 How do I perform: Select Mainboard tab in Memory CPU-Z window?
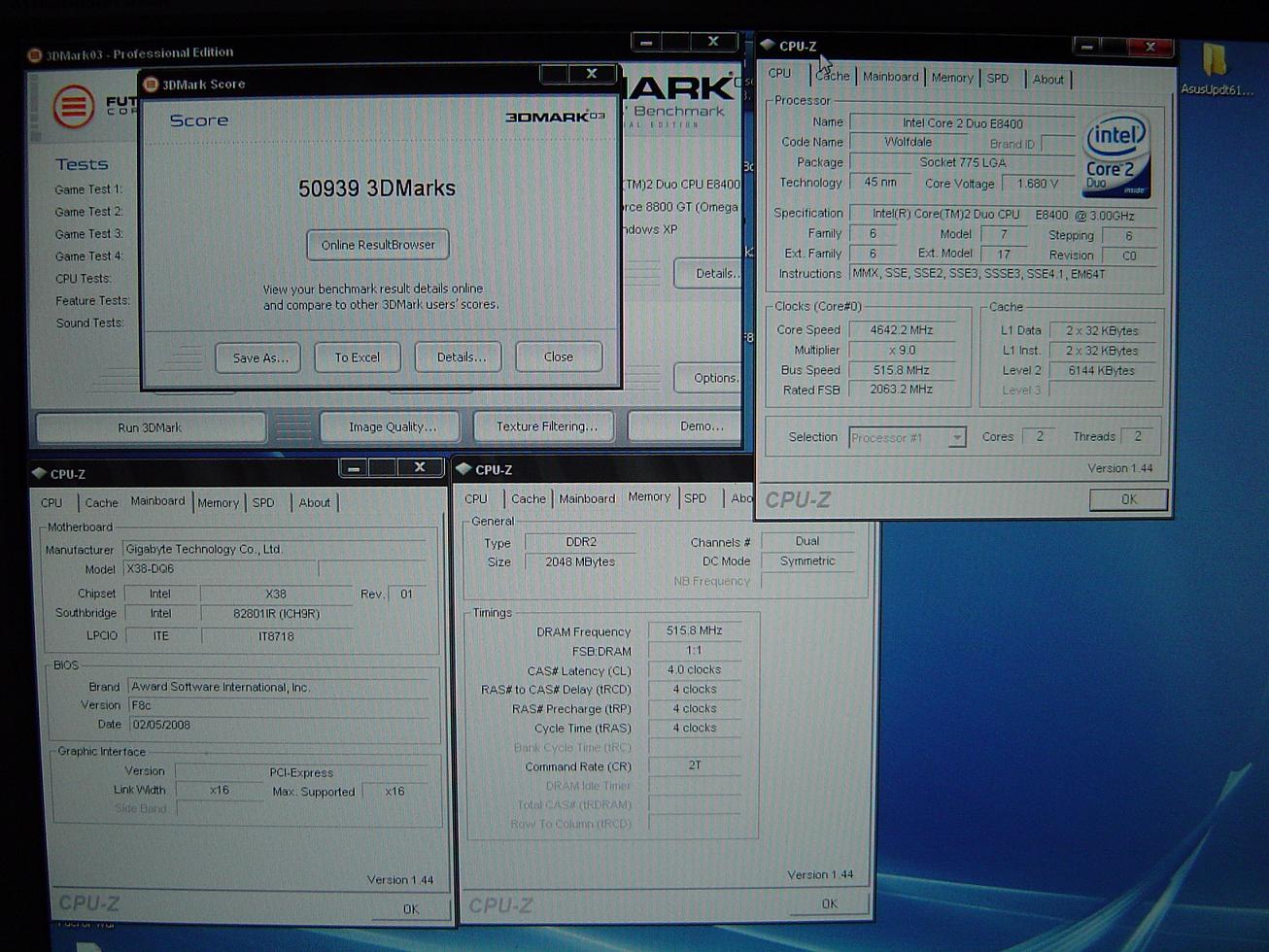pos(587,499)
